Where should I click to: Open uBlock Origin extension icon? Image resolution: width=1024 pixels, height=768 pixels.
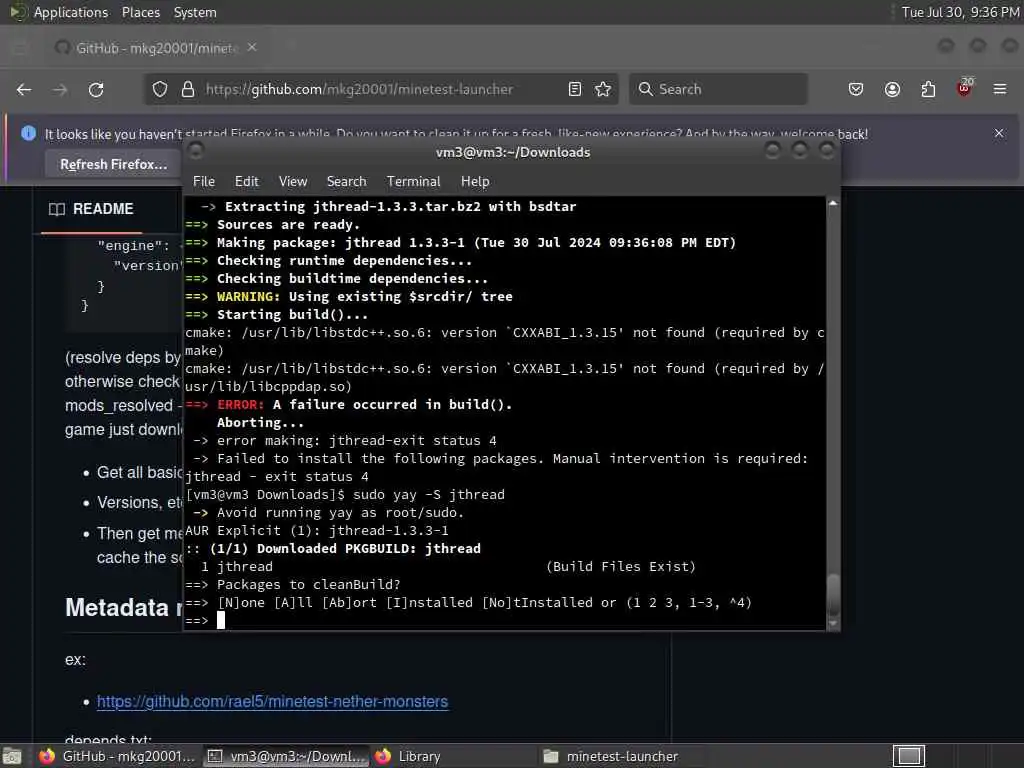click(x=965, y=88)
